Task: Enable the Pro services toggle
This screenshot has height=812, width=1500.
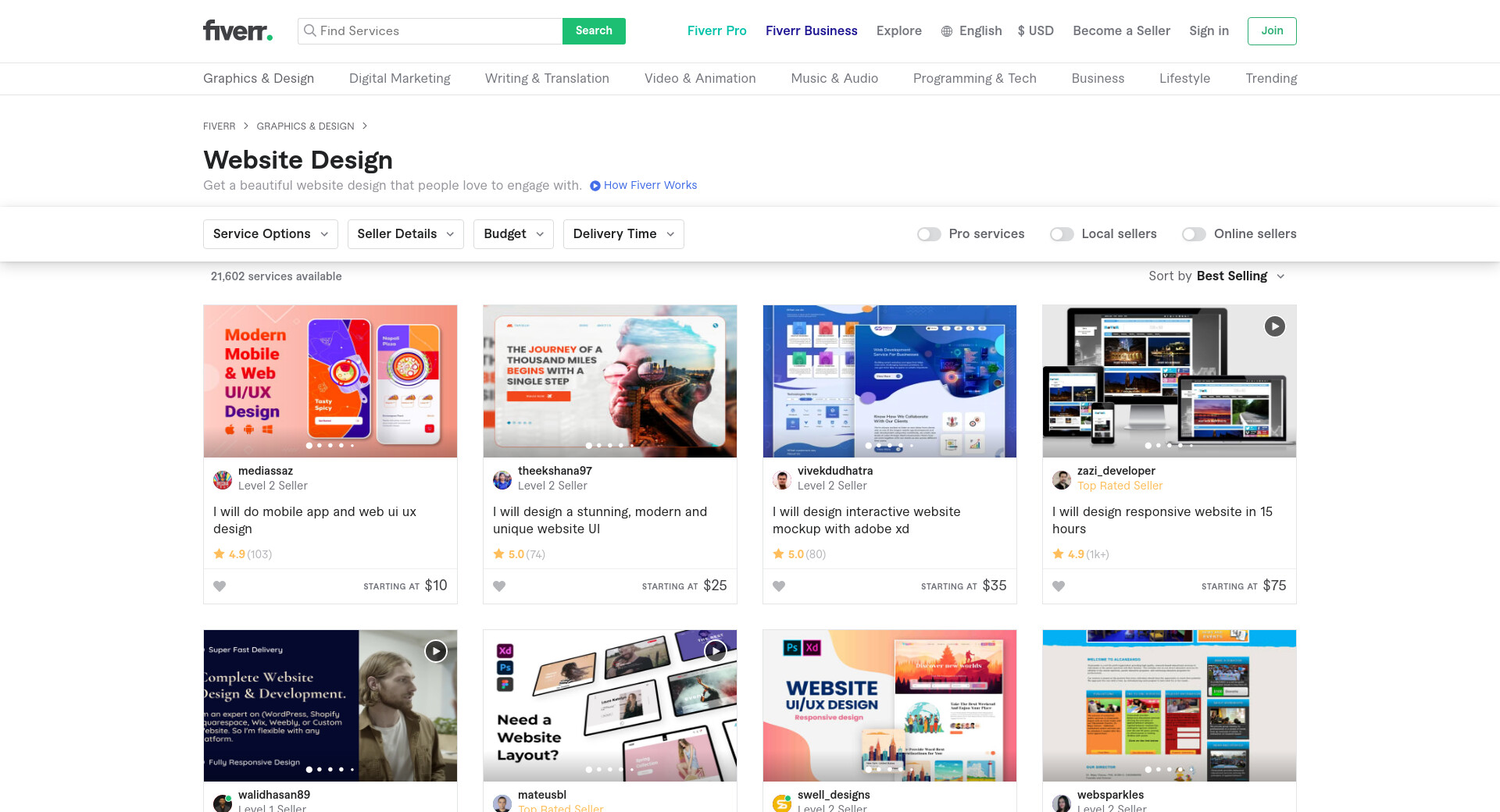Action: tap(929, 234)
